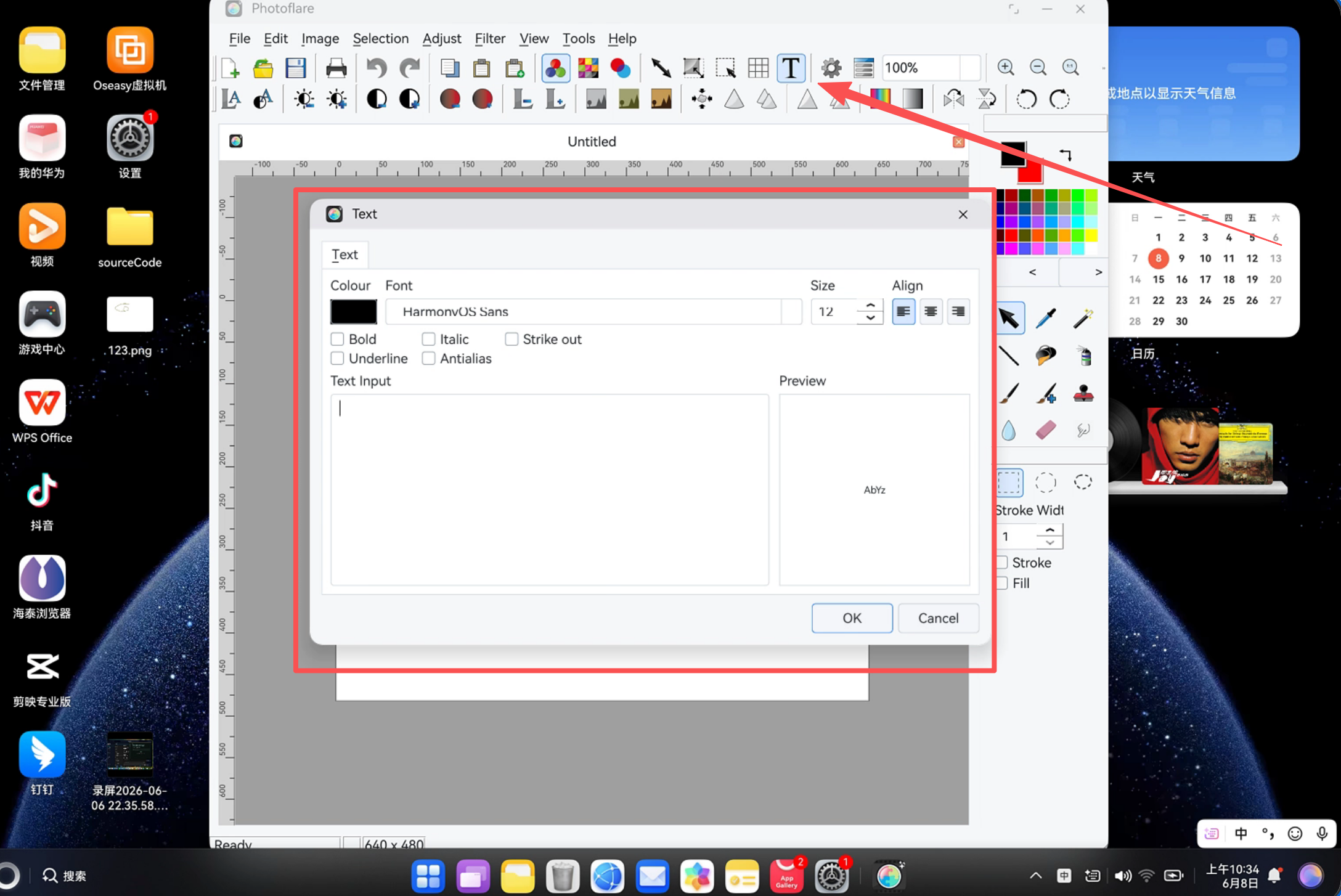
Task: Decrease Stroke Width with down arrow
Action: tap(1050, 543)
